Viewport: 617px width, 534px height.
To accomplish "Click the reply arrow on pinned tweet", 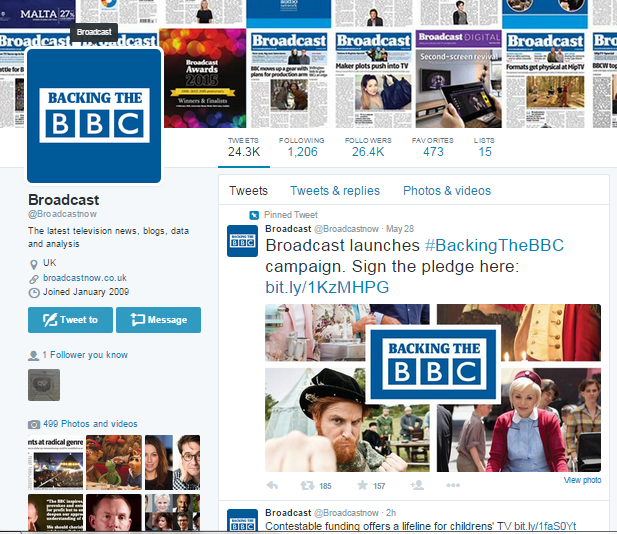I will coord(272,485).
